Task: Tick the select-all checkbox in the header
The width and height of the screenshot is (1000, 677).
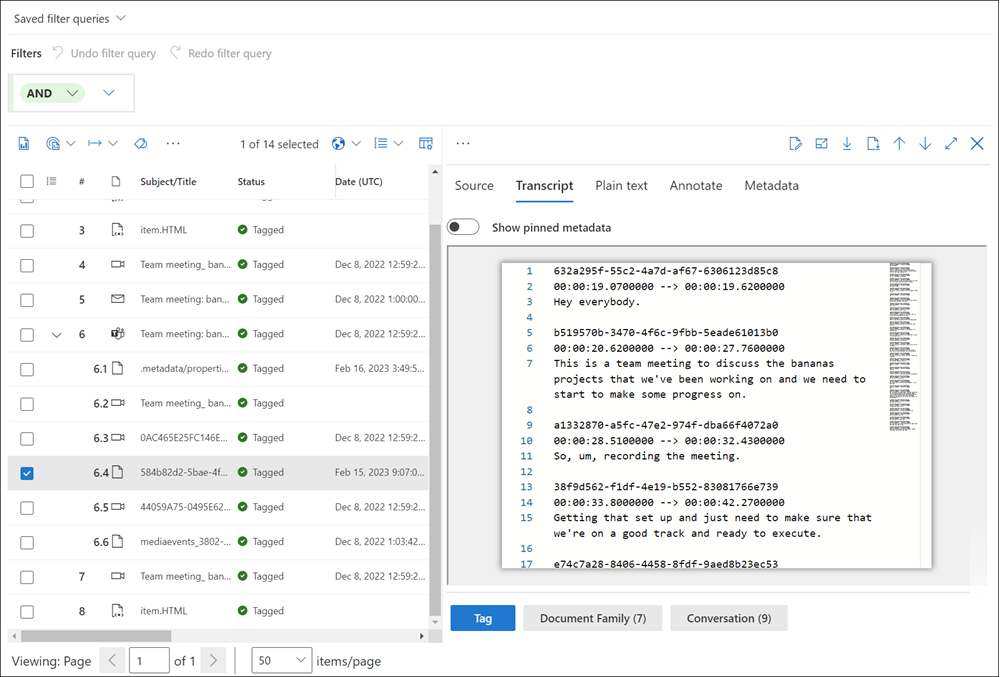Action: pyautogui.click(x=27, y=181)
